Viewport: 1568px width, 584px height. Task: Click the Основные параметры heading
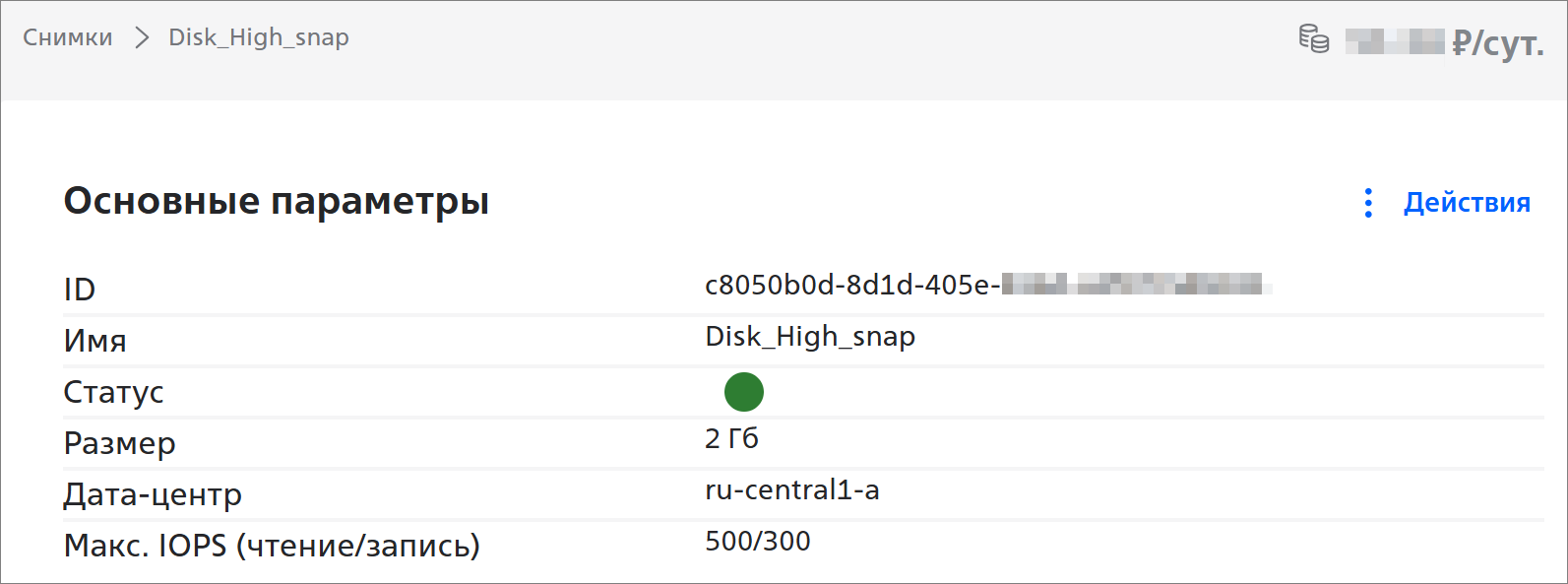[277, 202]
